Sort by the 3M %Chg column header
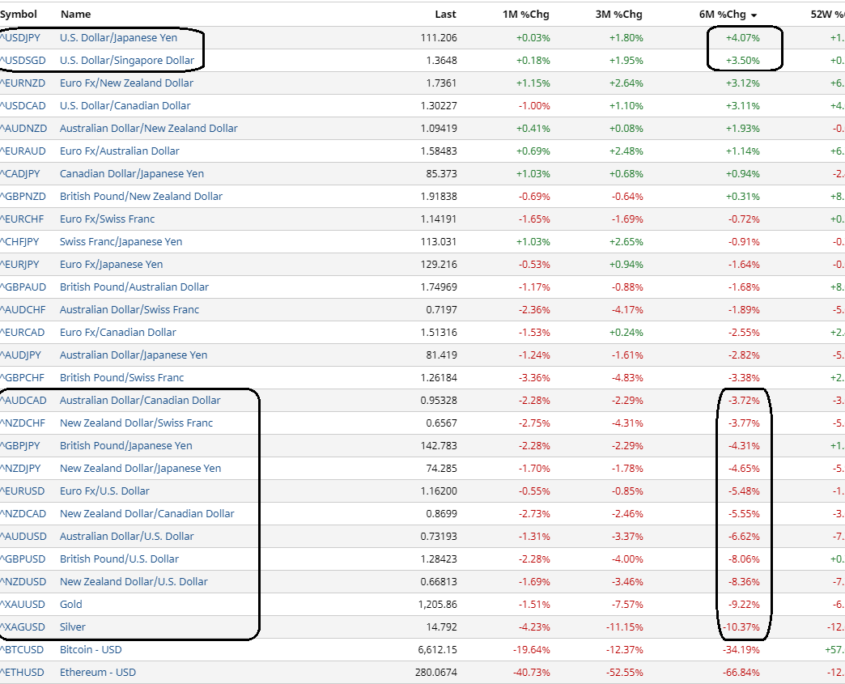845x684 pixels. pos(620,14)
